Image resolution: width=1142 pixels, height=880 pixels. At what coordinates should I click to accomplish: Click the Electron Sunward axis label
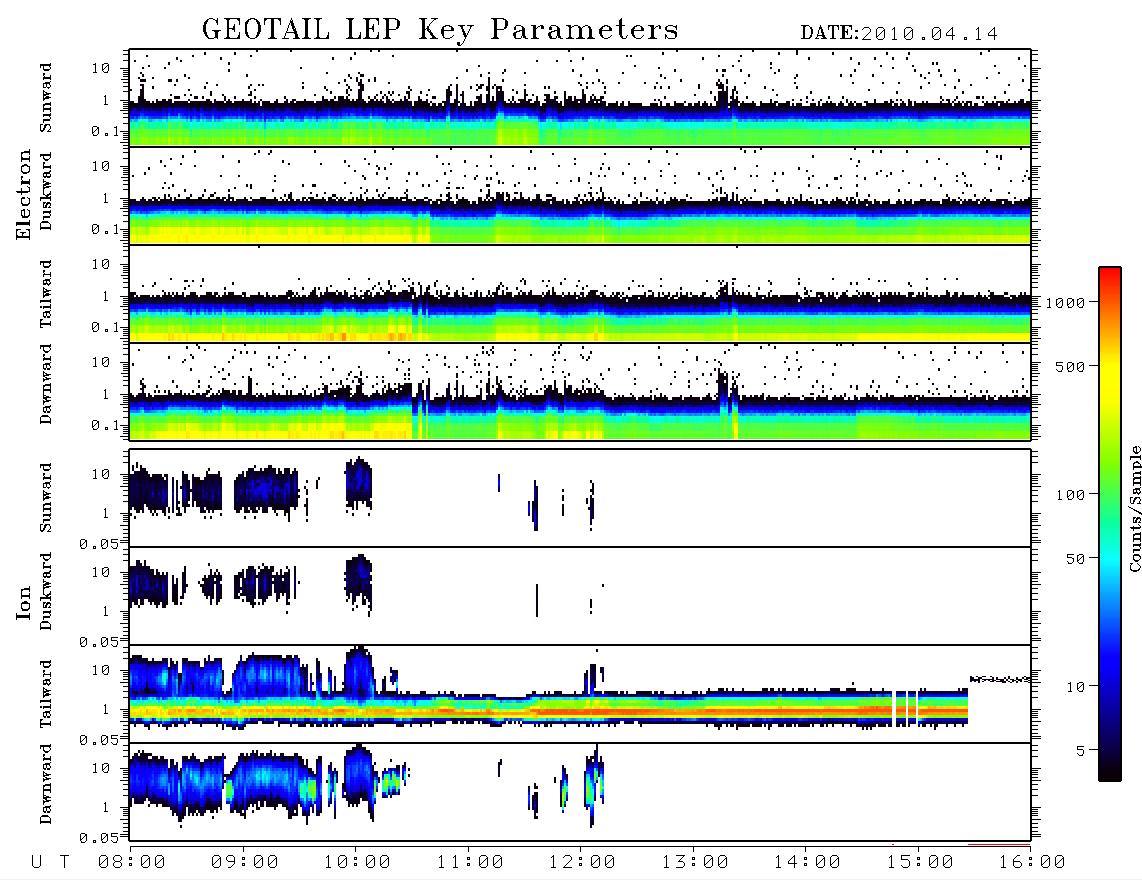tap(46, 98)
